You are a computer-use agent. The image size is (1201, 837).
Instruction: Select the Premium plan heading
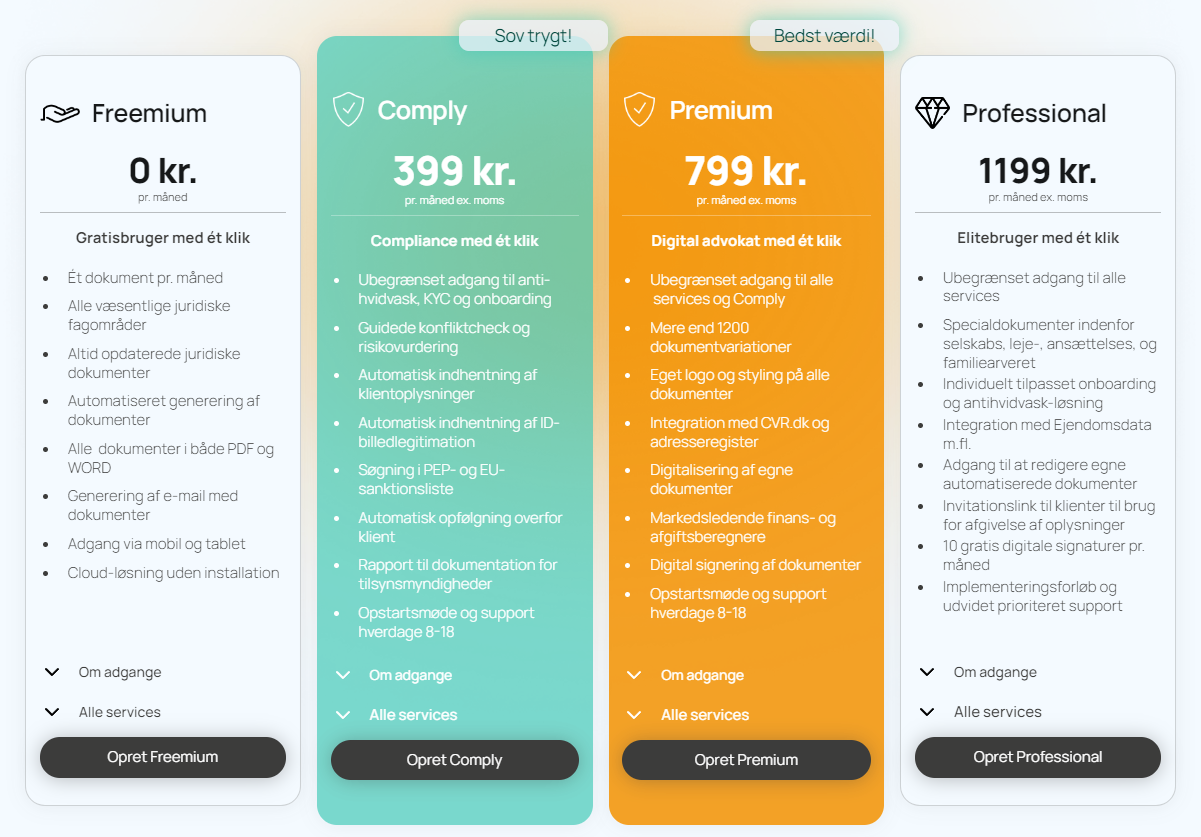pyautogui.click(x=722, y=110)
